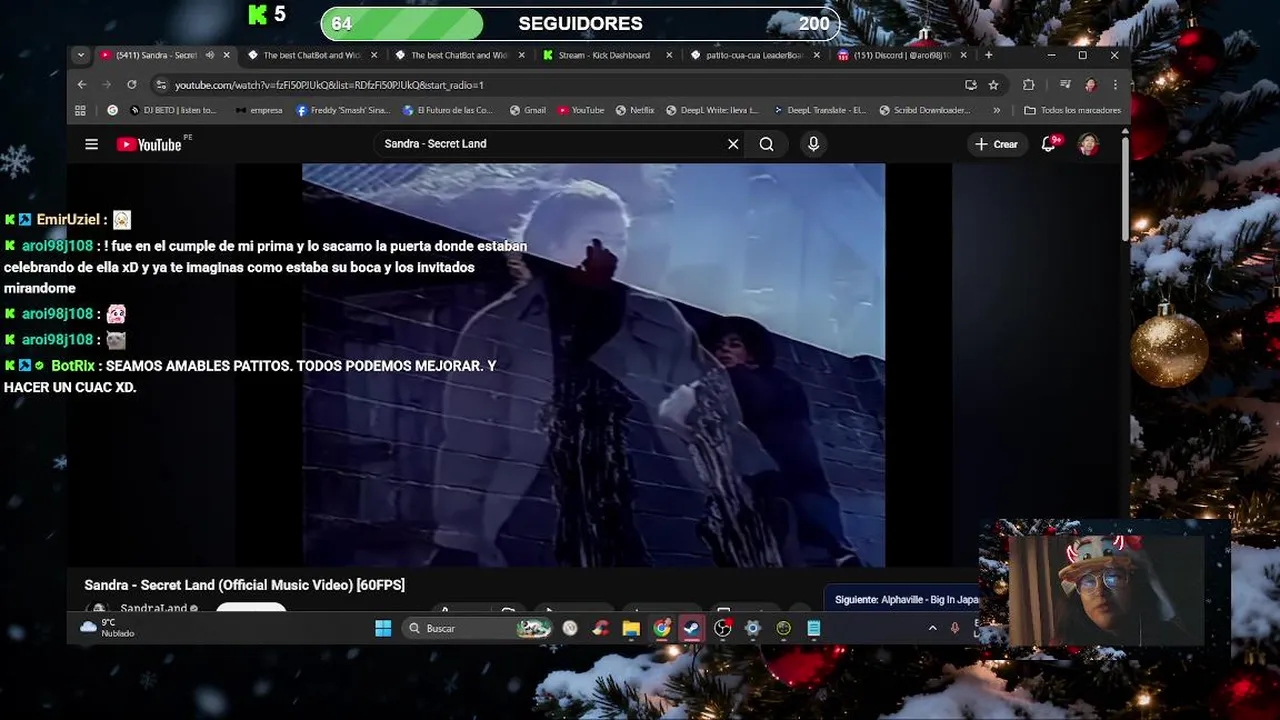Open Chrome media controls icon
The height and width of the screenshot is (720, 1280).
[x=1065, y=85]
